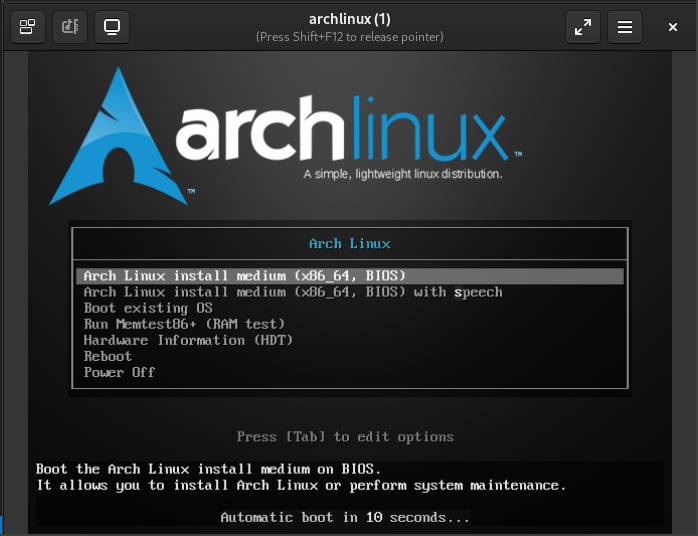Image resolution: width=698 pixels, height=536 pixels.
Task: Click the 'Press [Tab] to edit options' text
Action: pyautogui.click(x=345, y=437)
